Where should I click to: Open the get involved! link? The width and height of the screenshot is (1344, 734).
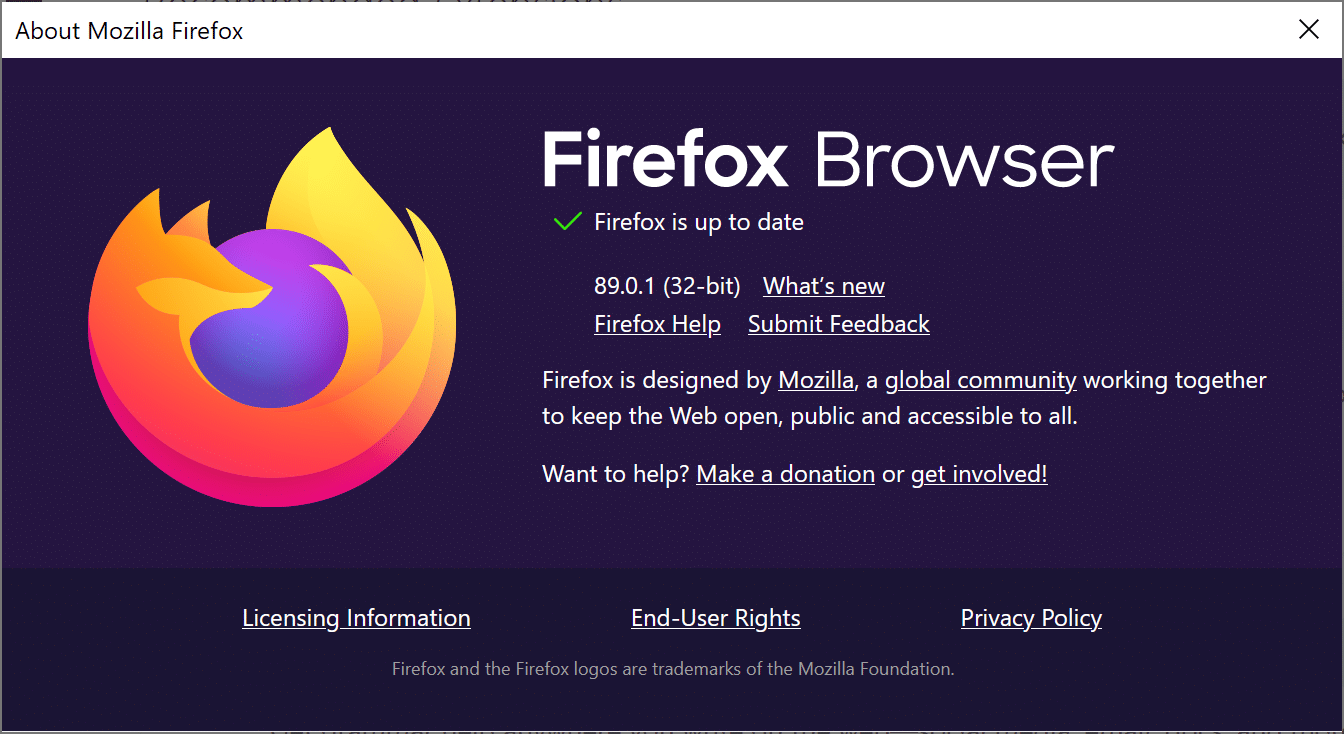click(978, 473)
